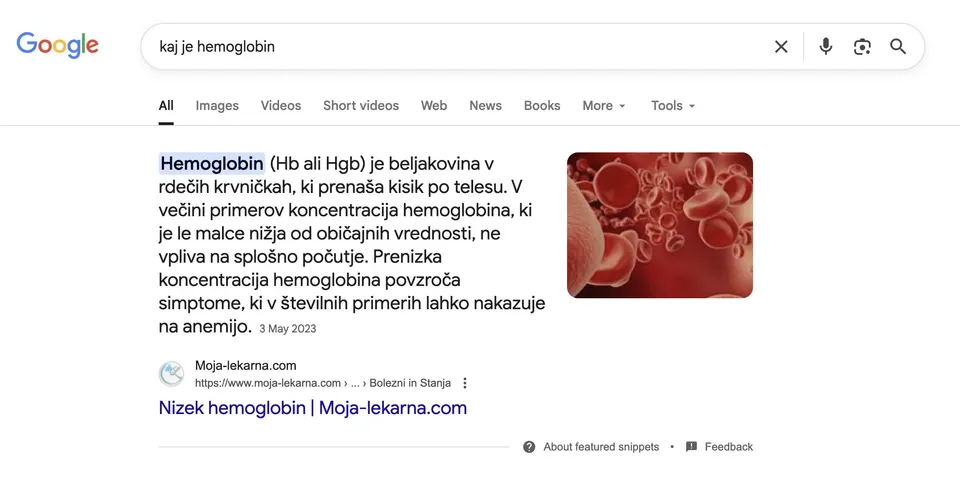Click the Google logo

(x=57, y=45)
